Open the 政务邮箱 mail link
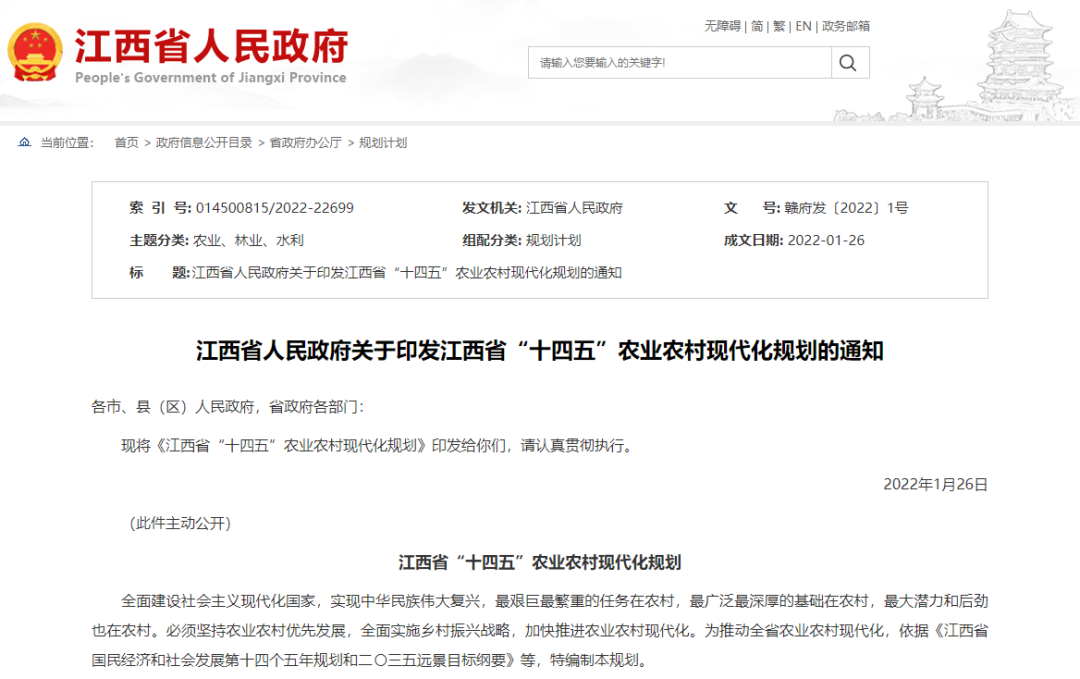 coord(846,26)
